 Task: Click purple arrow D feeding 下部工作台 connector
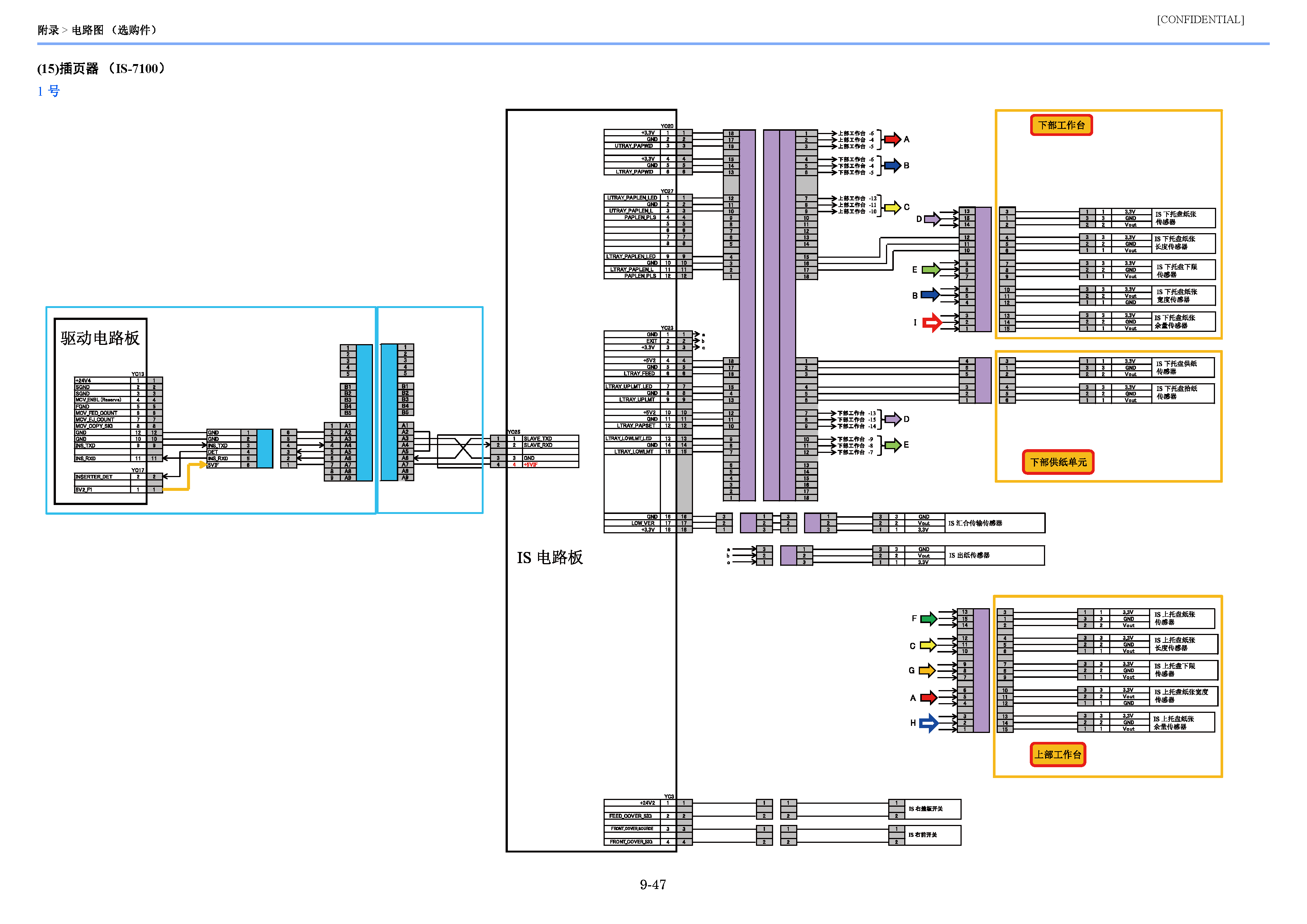933,219
